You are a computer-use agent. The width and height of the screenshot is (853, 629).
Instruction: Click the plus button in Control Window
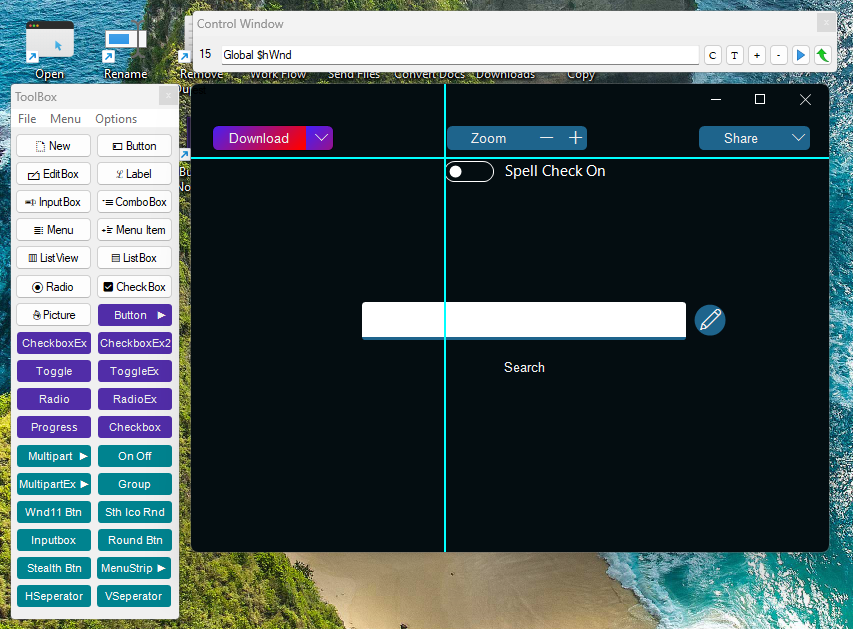(x=757, y=55)
